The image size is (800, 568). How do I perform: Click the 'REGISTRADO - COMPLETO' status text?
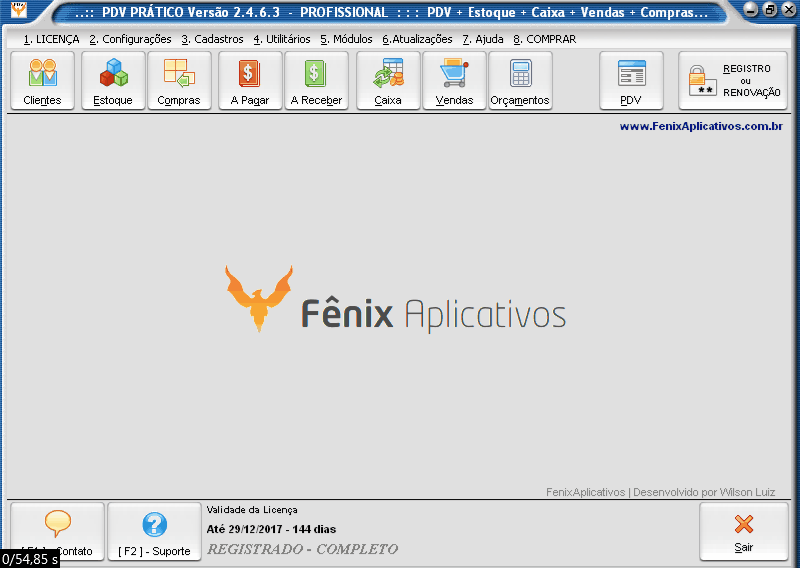302,549
